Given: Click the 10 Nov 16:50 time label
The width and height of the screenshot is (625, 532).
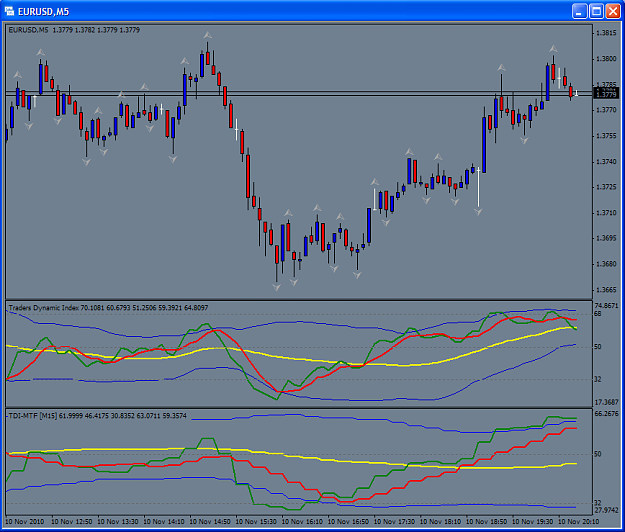Looking at the screenshot, I should pos(348,521).
